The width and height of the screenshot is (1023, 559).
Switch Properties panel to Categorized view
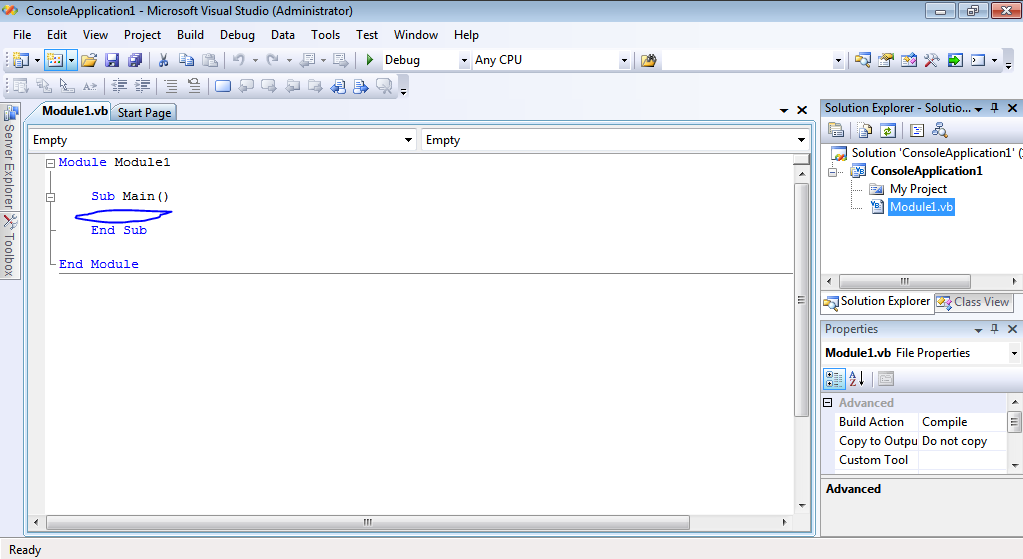tap(834, 379)
